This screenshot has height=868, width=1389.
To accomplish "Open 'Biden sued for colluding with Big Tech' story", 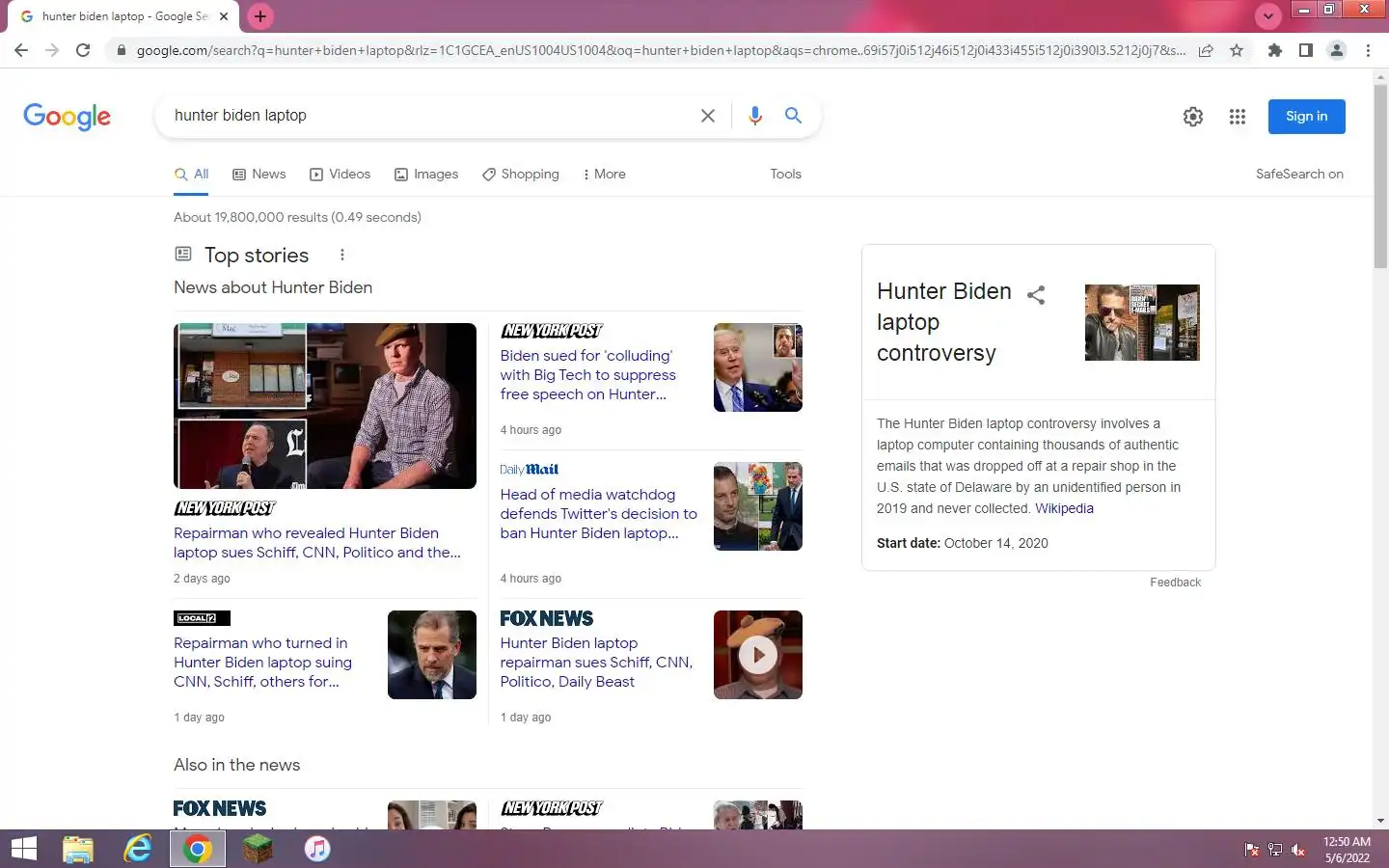I will (x=587, y=375).
